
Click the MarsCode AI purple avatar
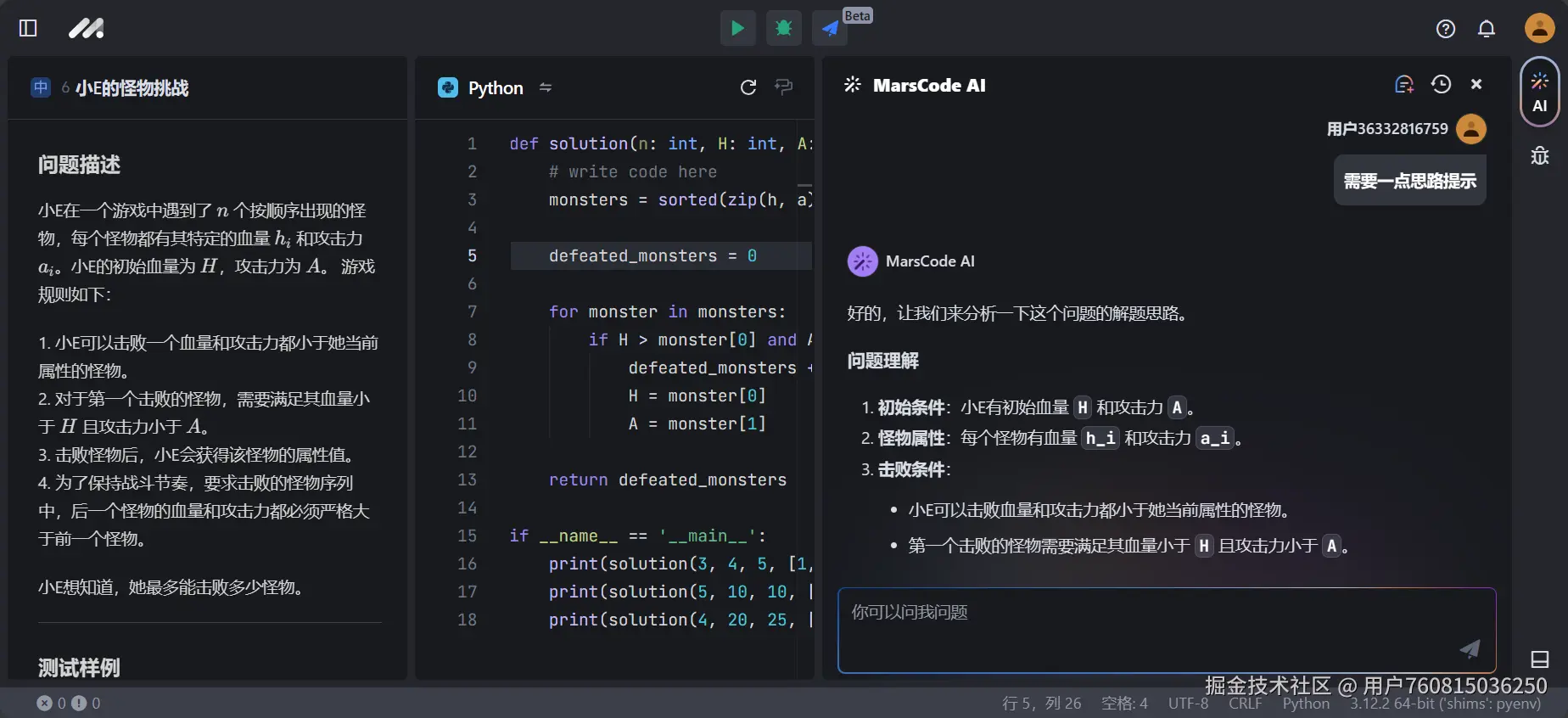pyautogui.click(x=863, y=261)
